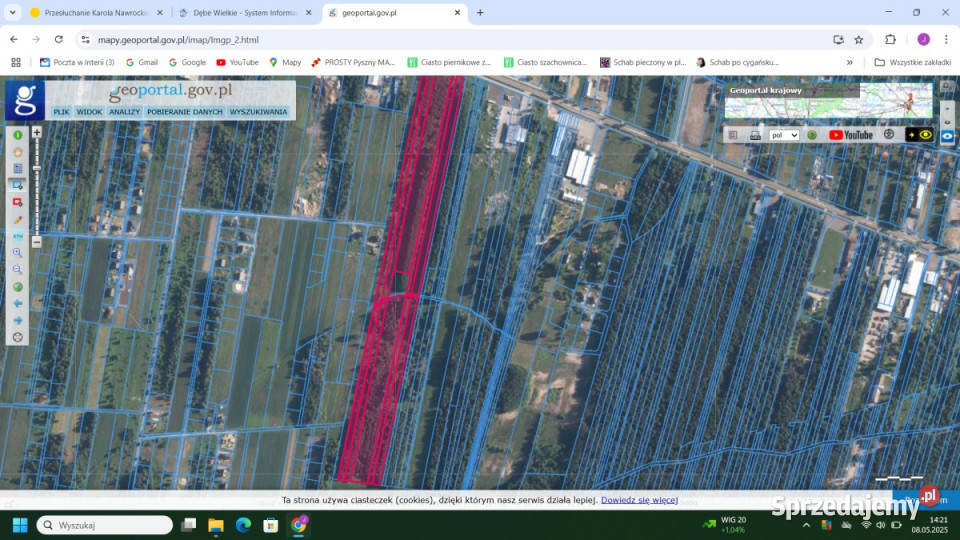Expand the hidden bookmarks overflow chevron
The image size is (960, 540).
click(850, 62)
